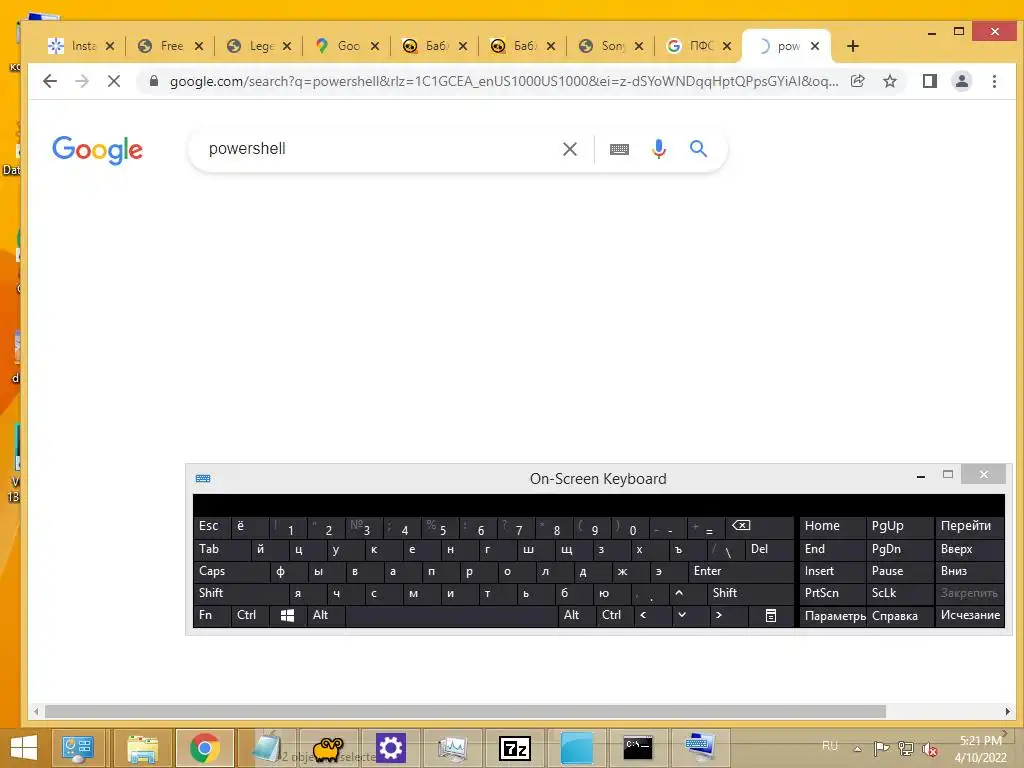The height and width of the screenshot is (768, 1024).
Task: Tap Справка key on On-Screen Keyboard
Action: [x=900, y=615]
